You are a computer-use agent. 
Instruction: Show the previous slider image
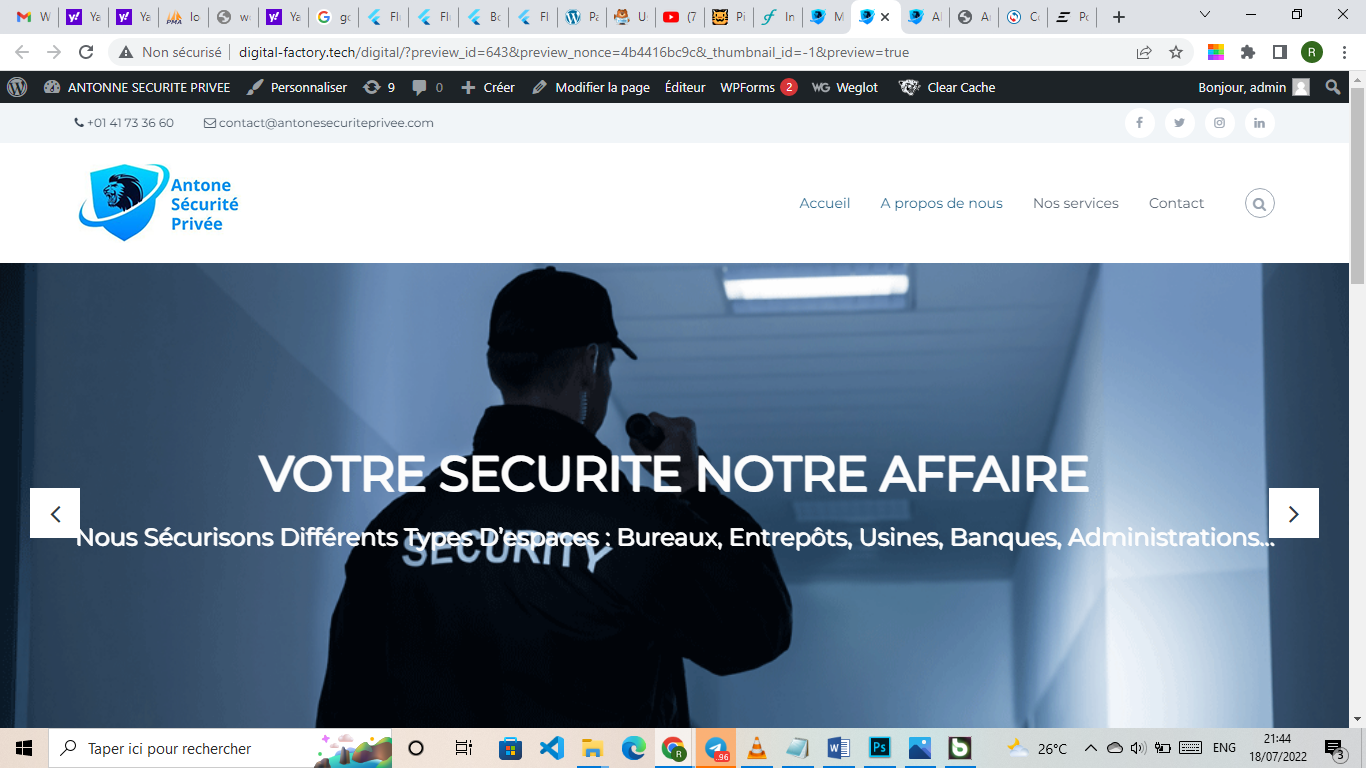55,513
